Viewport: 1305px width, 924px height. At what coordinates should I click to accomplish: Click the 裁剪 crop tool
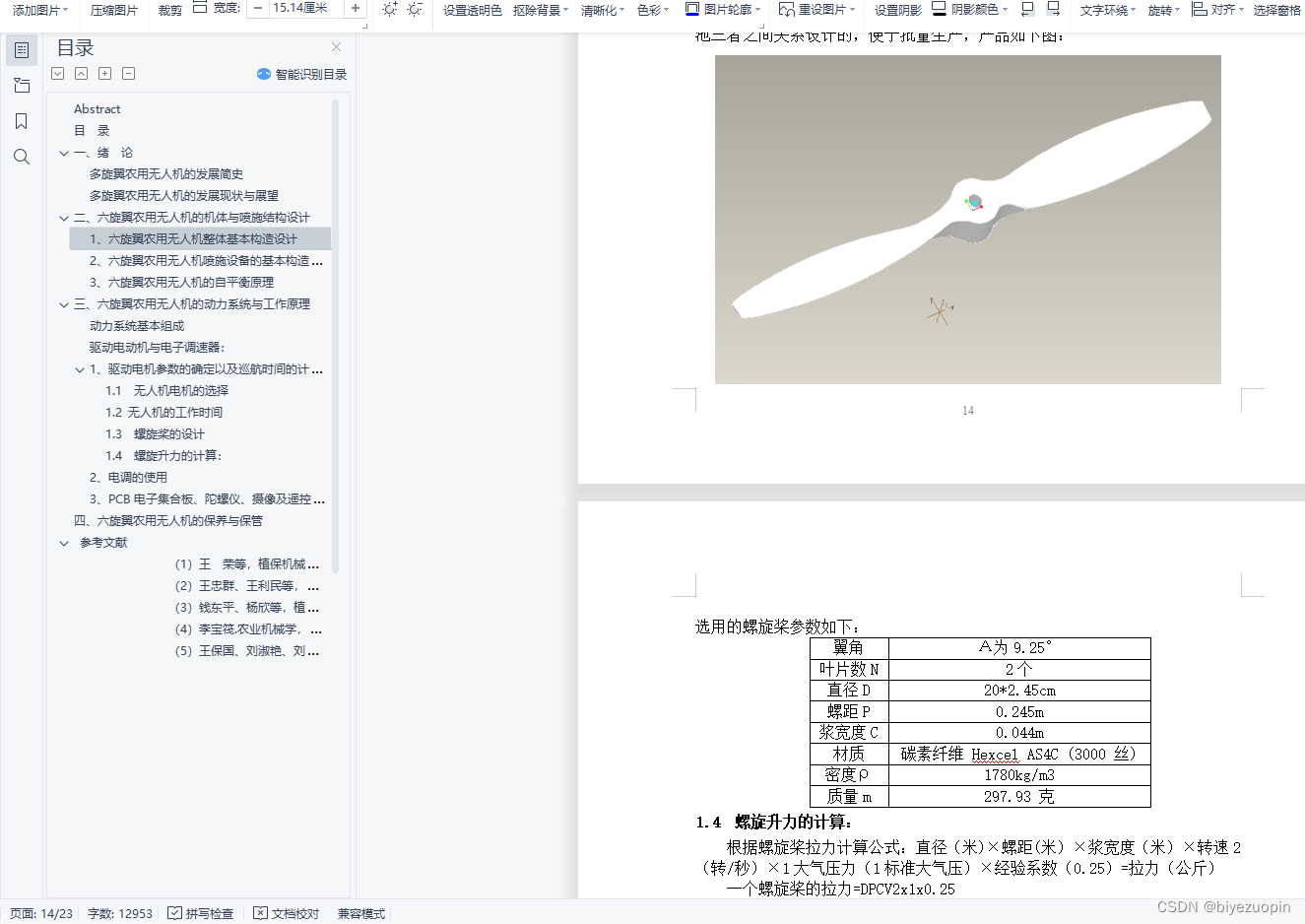170,10
